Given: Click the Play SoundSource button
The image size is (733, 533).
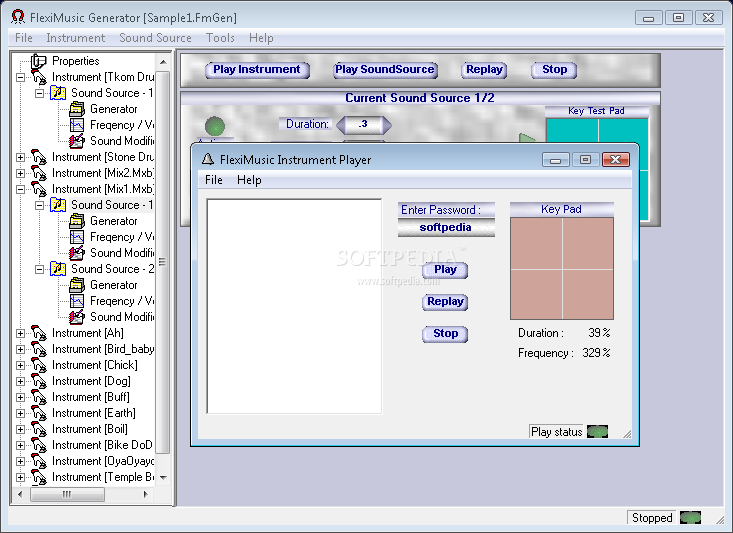Looking at the screenshot, I should [x=385, y=70].
